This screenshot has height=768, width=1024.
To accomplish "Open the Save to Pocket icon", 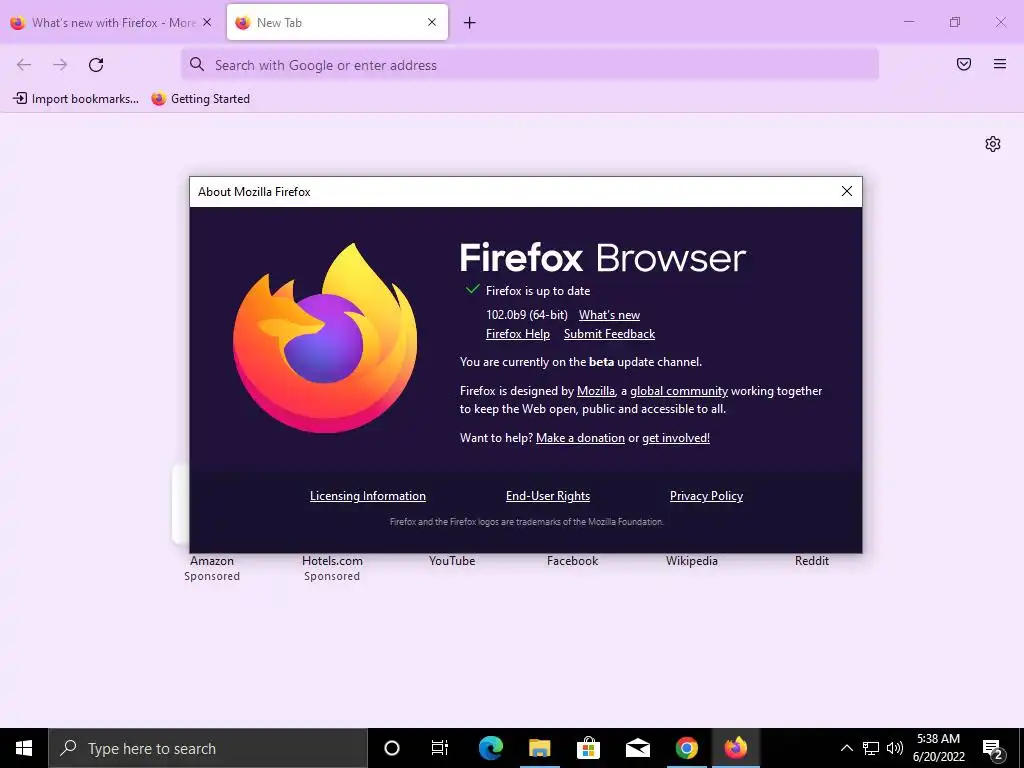I will click(964, 64).
